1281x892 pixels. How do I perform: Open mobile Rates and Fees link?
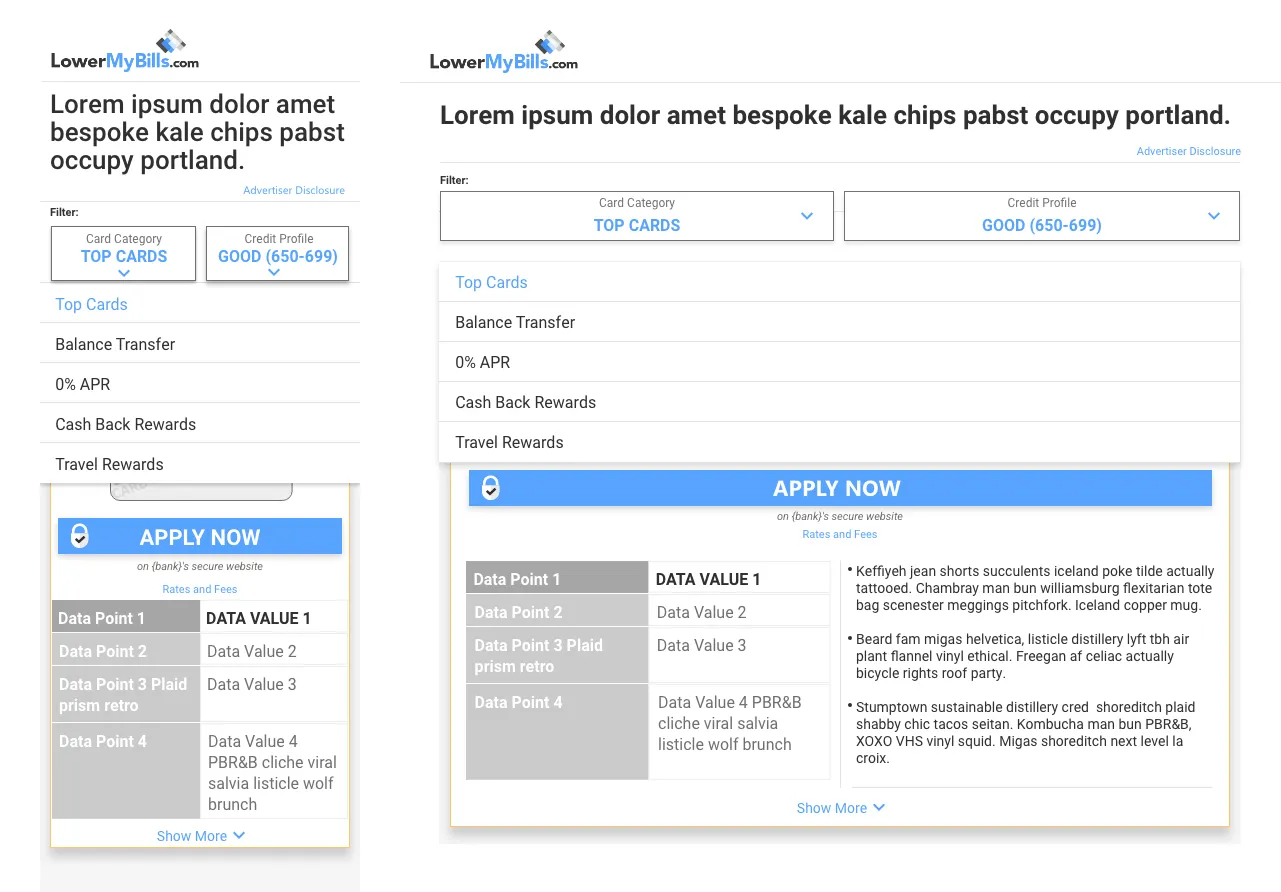[200, 589]
